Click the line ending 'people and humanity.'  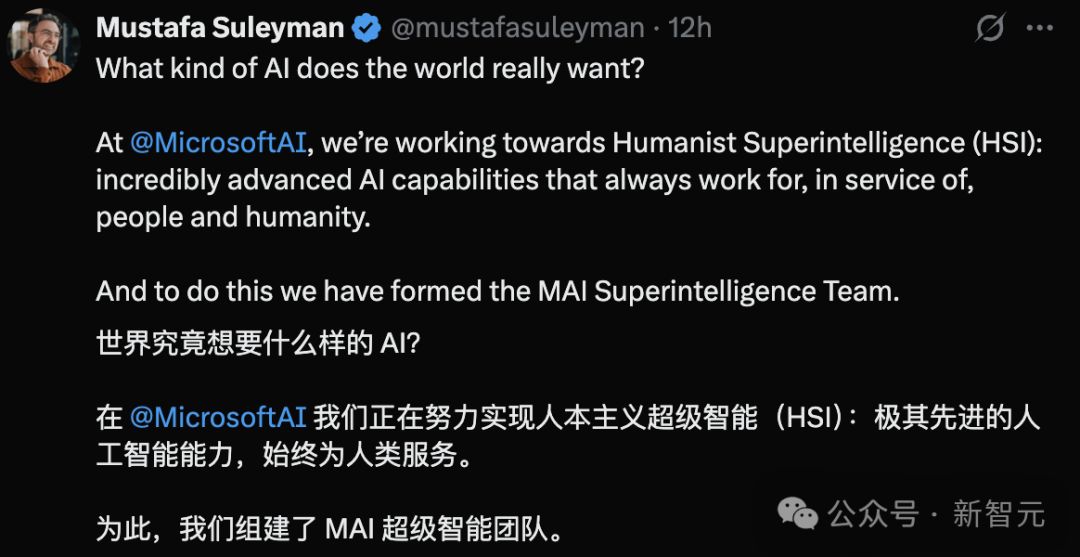pyautogui.click(x=233, y=218)
